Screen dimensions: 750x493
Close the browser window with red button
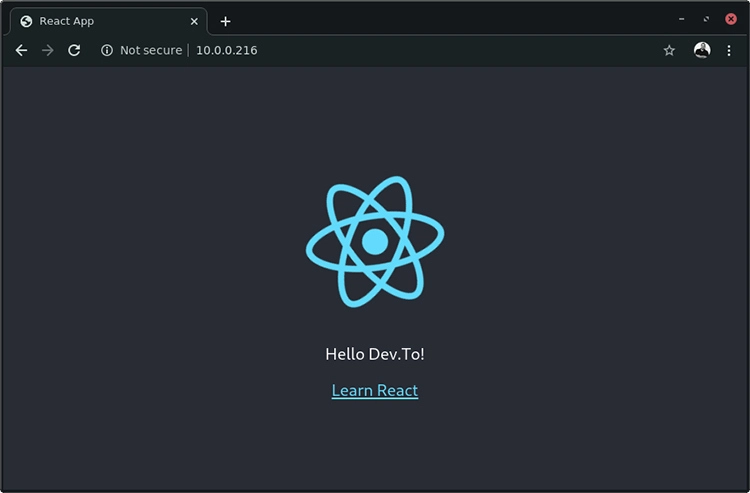coord(730,19)
